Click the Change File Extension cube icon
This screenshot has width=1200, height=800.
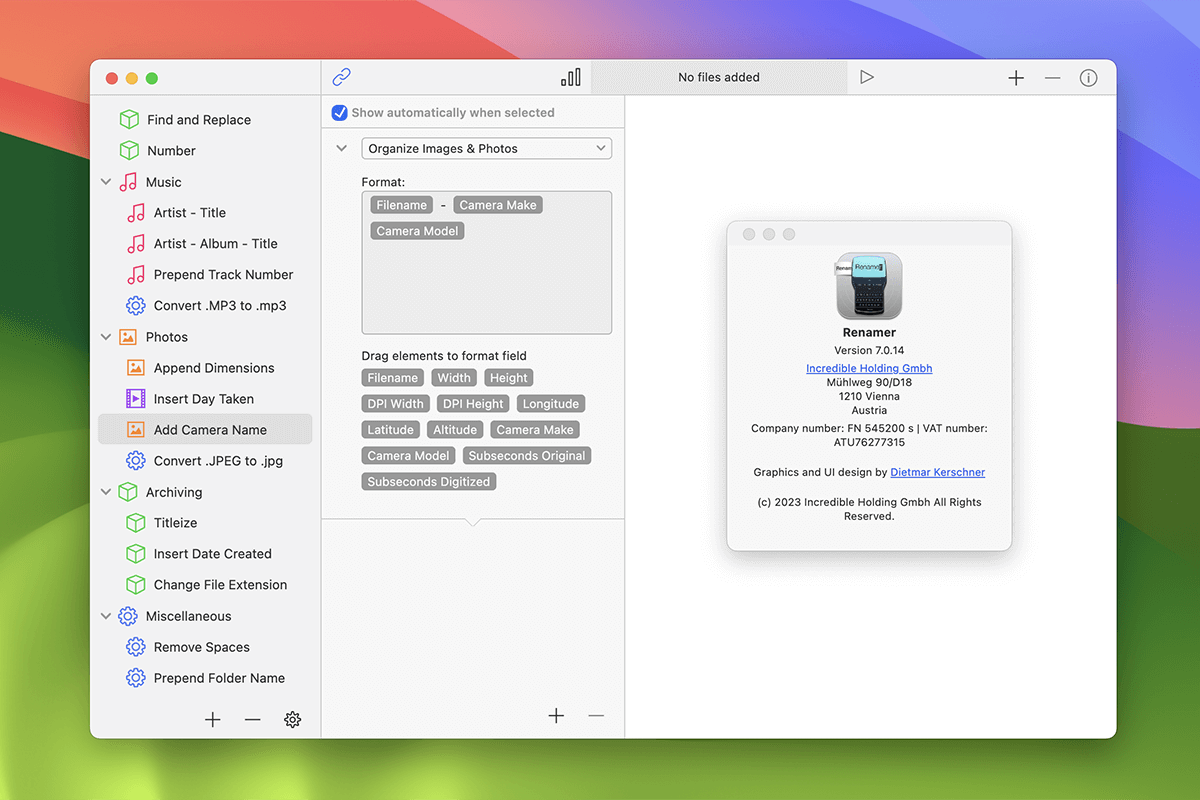coord(136,585)
